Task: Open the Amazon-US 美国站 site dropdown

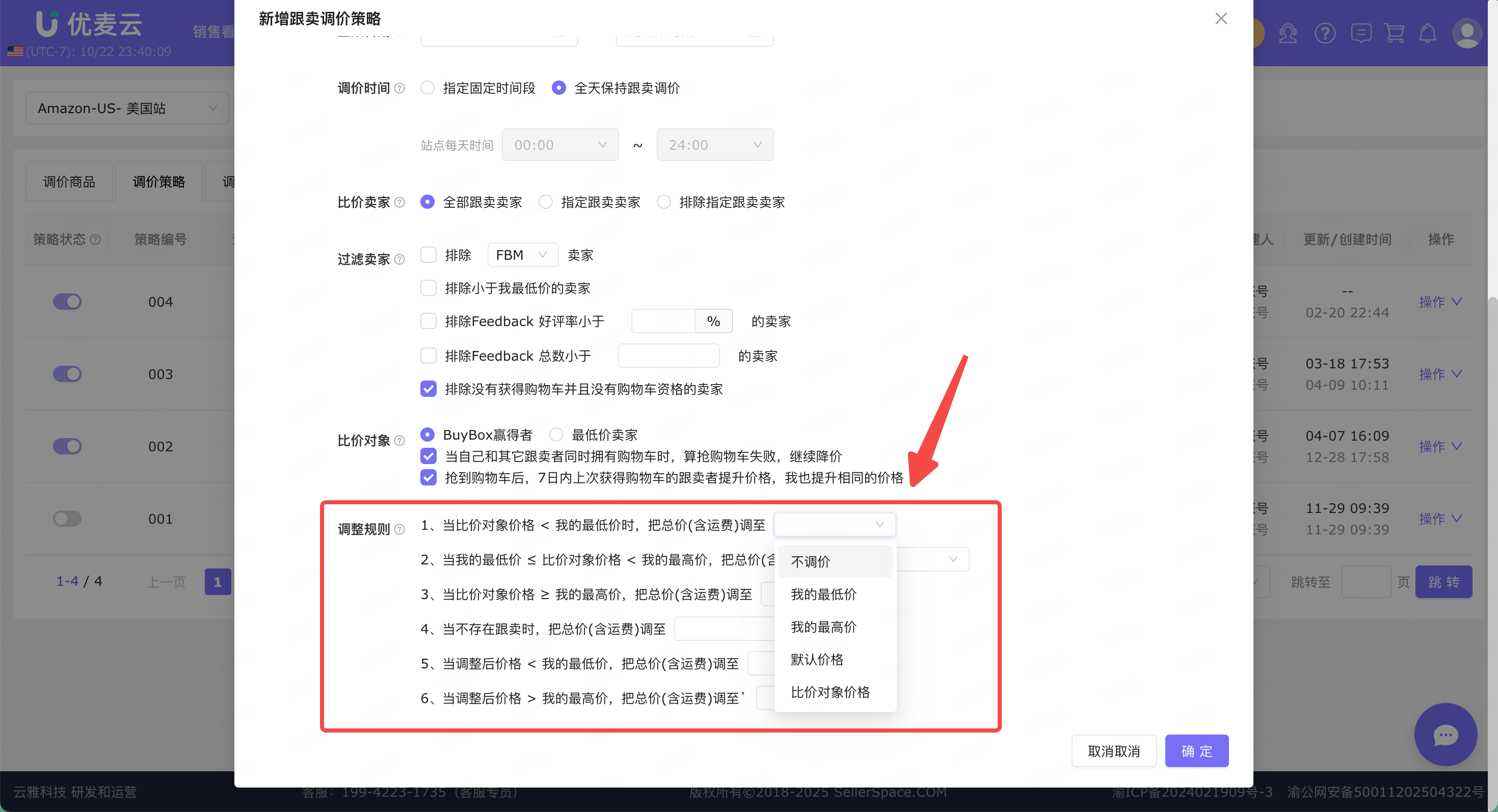Action: [127, 108]
